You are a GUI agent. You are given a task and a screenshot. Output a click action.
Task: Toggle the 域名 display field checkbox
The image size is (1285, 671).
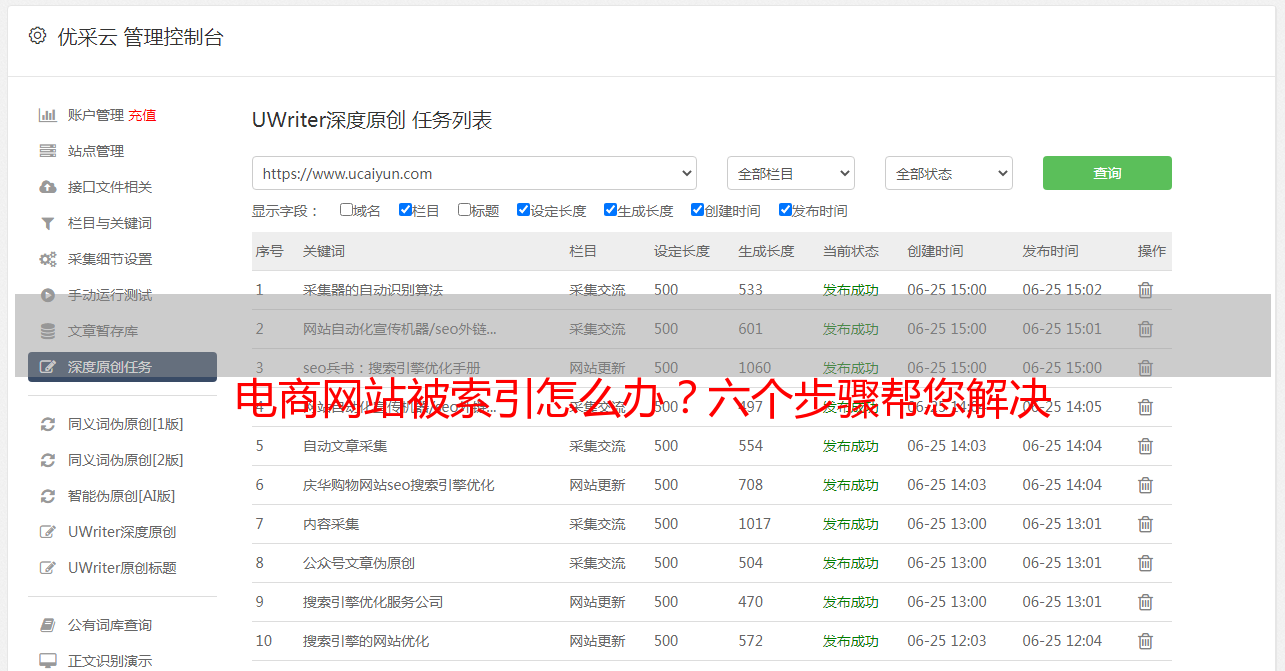point(346,210)
